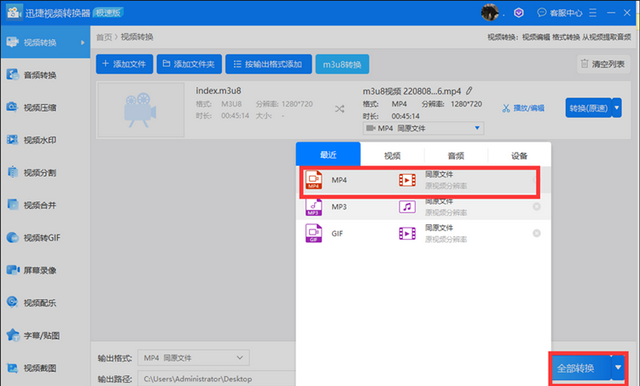640x386 pixels.
Task: Click the shuffle convert icon between files
Action: coord(339,109)
